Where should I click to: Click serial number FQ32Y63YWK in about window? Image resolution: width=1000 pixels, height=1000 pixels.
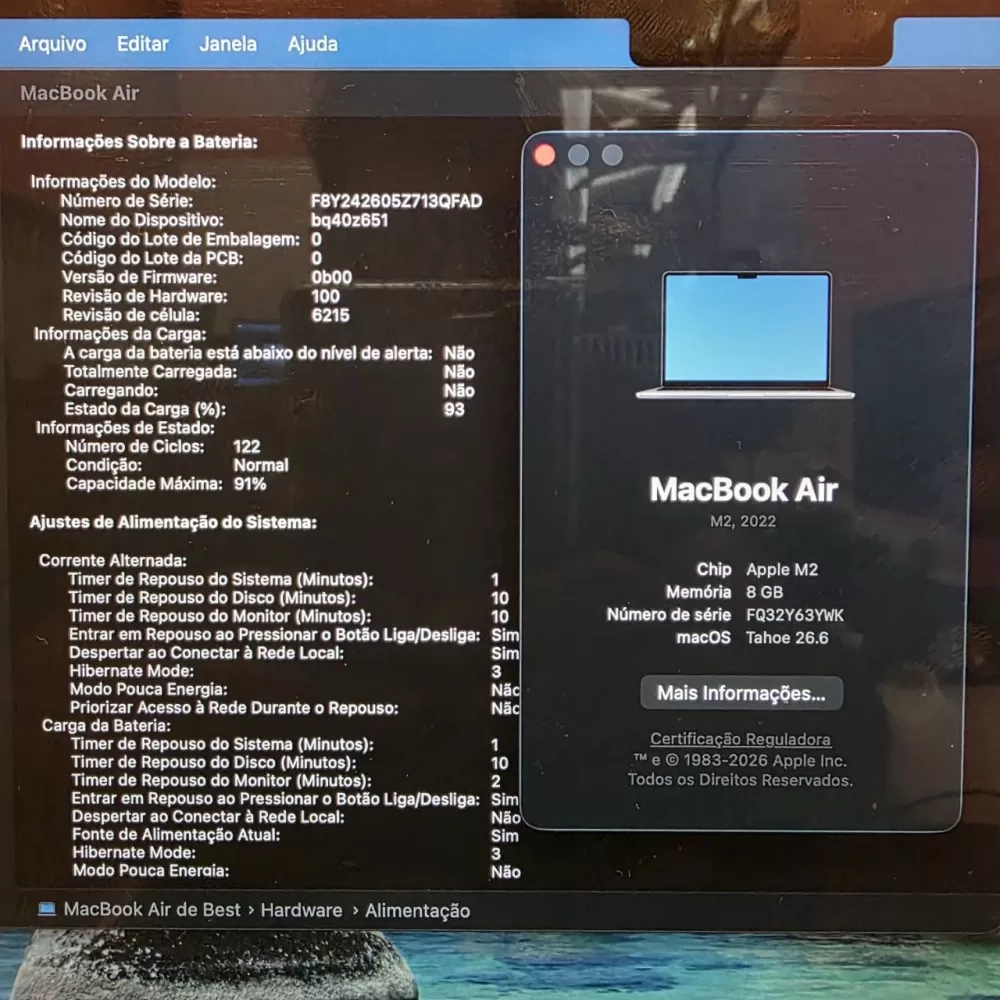(795, 615)
